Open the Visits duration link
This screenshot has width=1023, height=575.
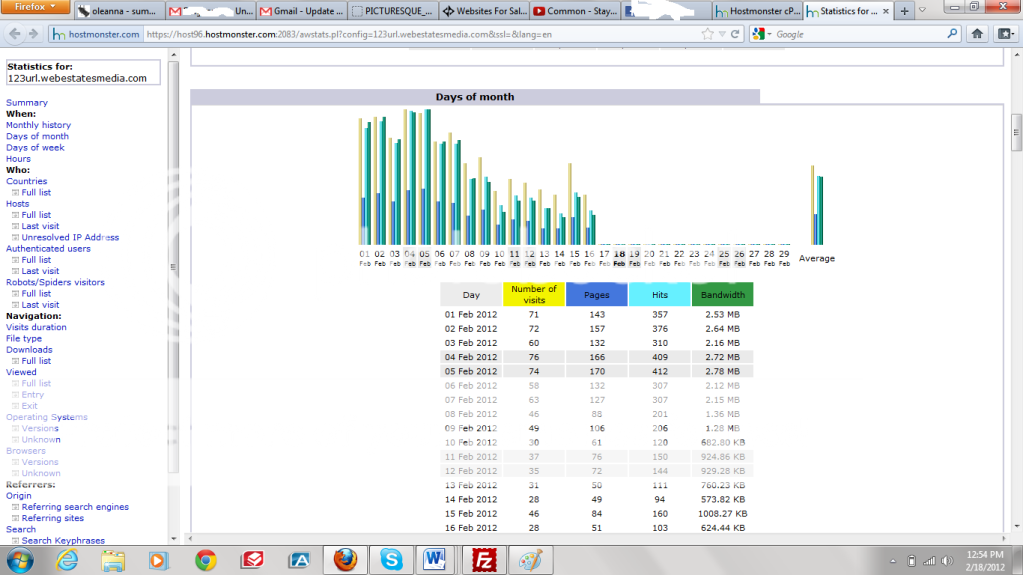36,327
